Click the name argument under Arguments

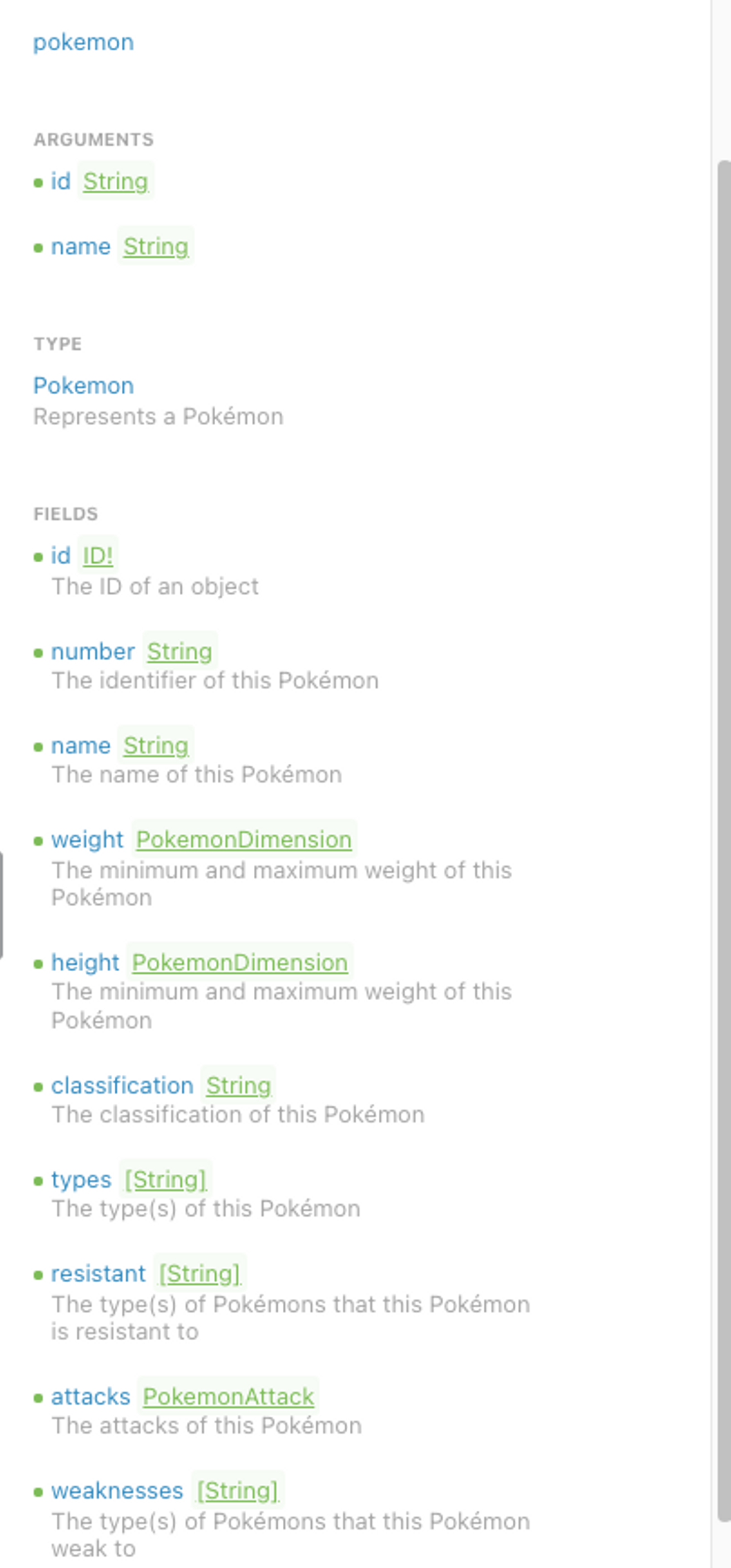pyautogui.click(x=80, y=247)
